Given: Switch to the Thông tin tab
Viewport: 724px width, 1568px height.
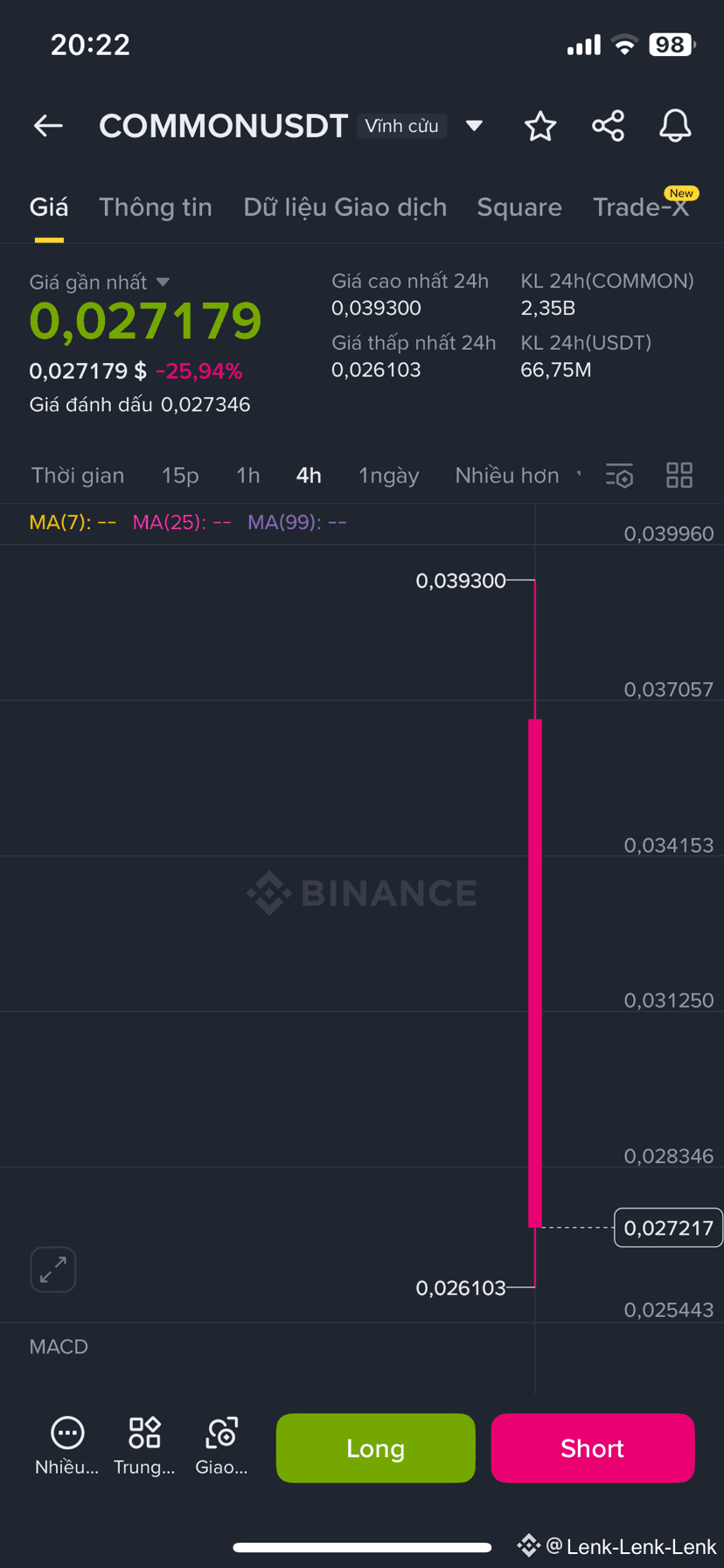Looking at the screenshot, I should click(156, 207).
